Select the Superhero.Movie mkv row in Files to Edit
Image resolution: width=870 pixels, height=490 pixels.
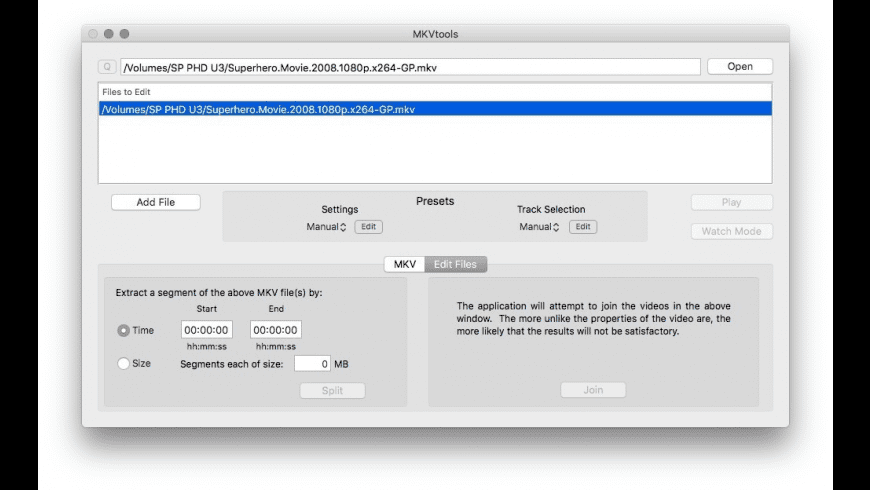coord(435,109)
